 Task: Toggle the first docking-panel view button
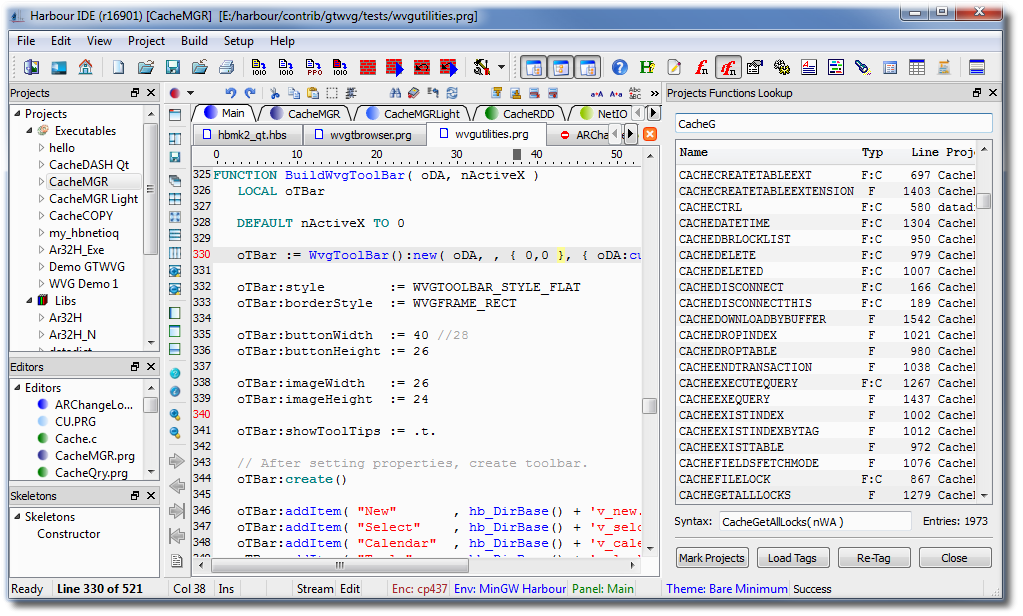(535, 68)
